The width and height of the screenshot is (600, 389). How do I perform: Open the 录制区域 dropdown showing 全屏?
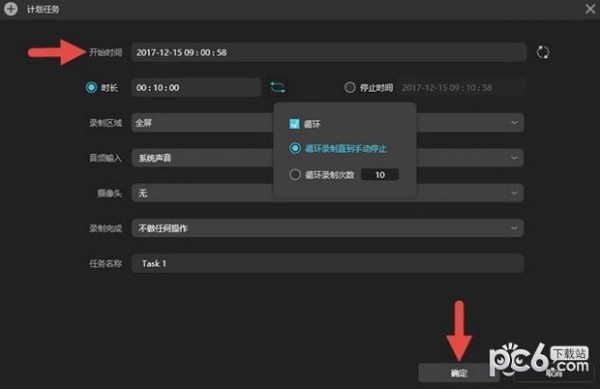(328, 123)
